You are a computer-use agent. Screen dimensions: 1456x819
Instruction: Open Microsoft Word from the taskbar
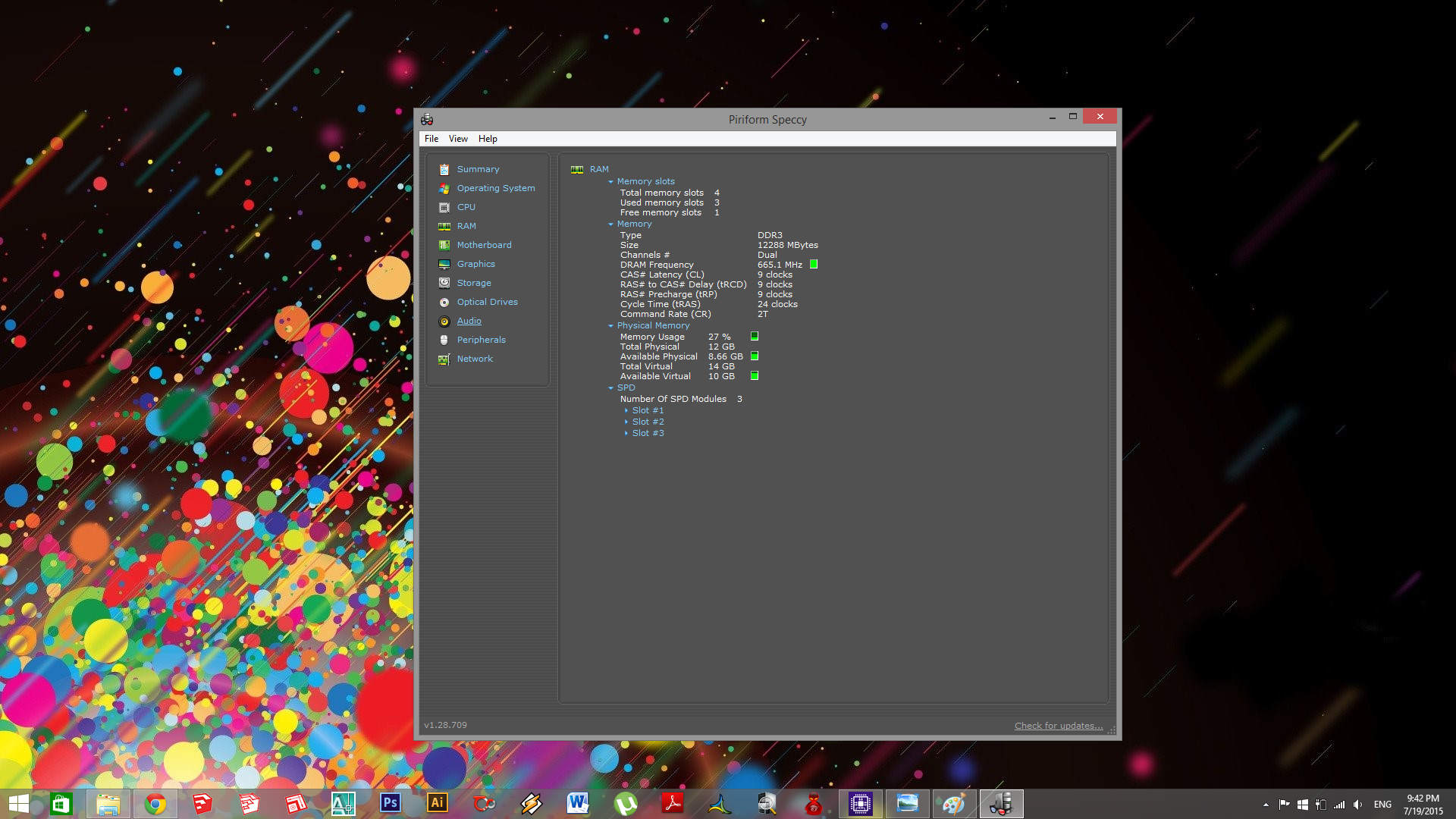click(579, 803)
